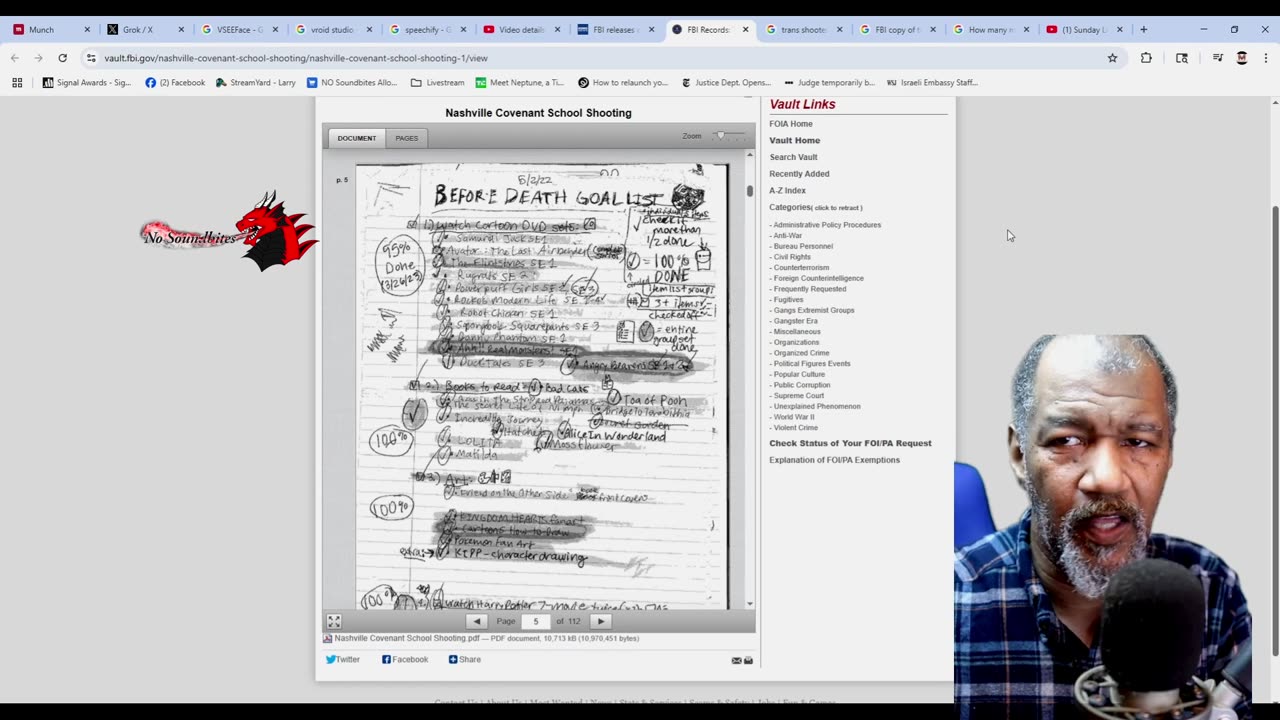Image resolution: width=1280 pixels, height=720 pixels.
Task: Email this page with envelope icon
Action: (737, 660)
